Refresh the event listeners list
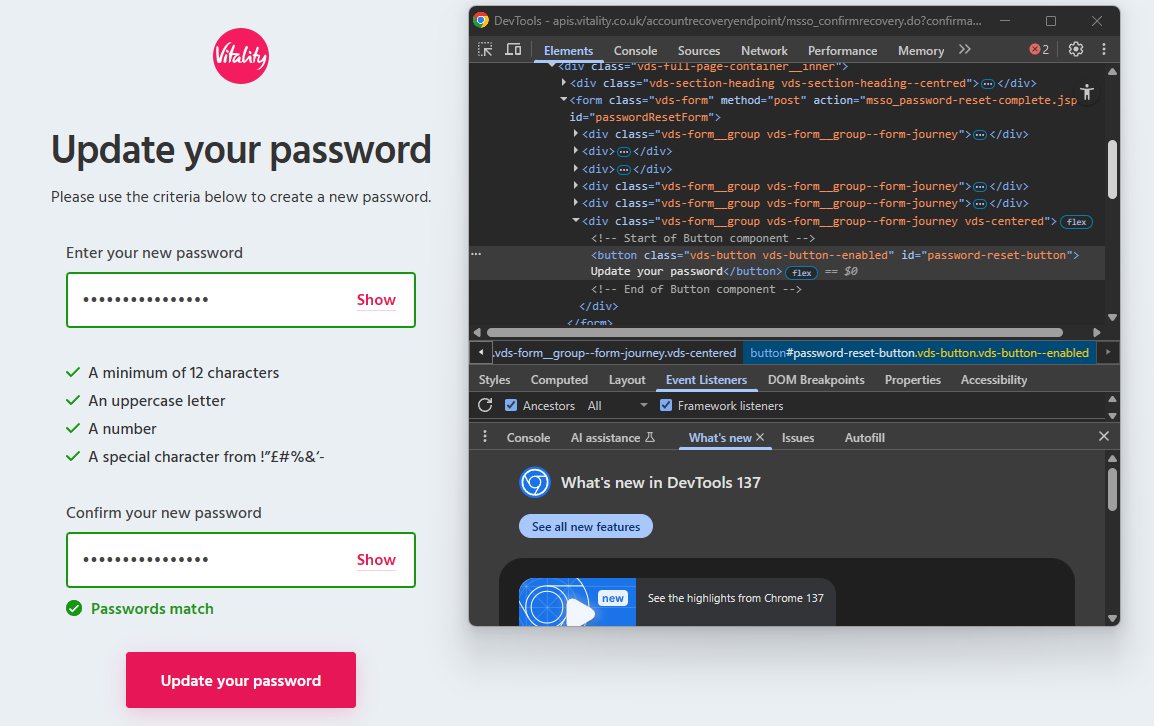The image size is (1154, 726). click(x=485, y=405)
